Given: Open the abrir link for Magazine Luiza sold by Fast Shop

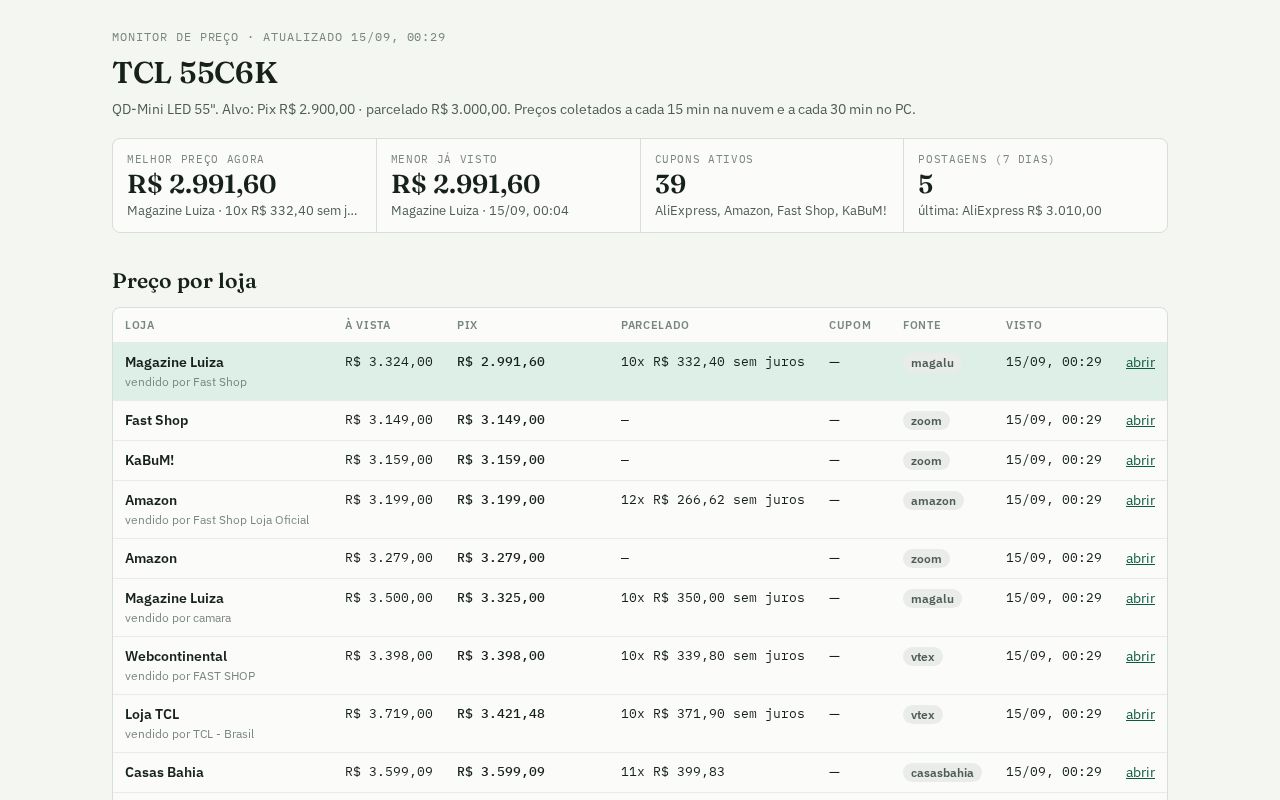Looking at the screenshot, I should coord(1140,362).
